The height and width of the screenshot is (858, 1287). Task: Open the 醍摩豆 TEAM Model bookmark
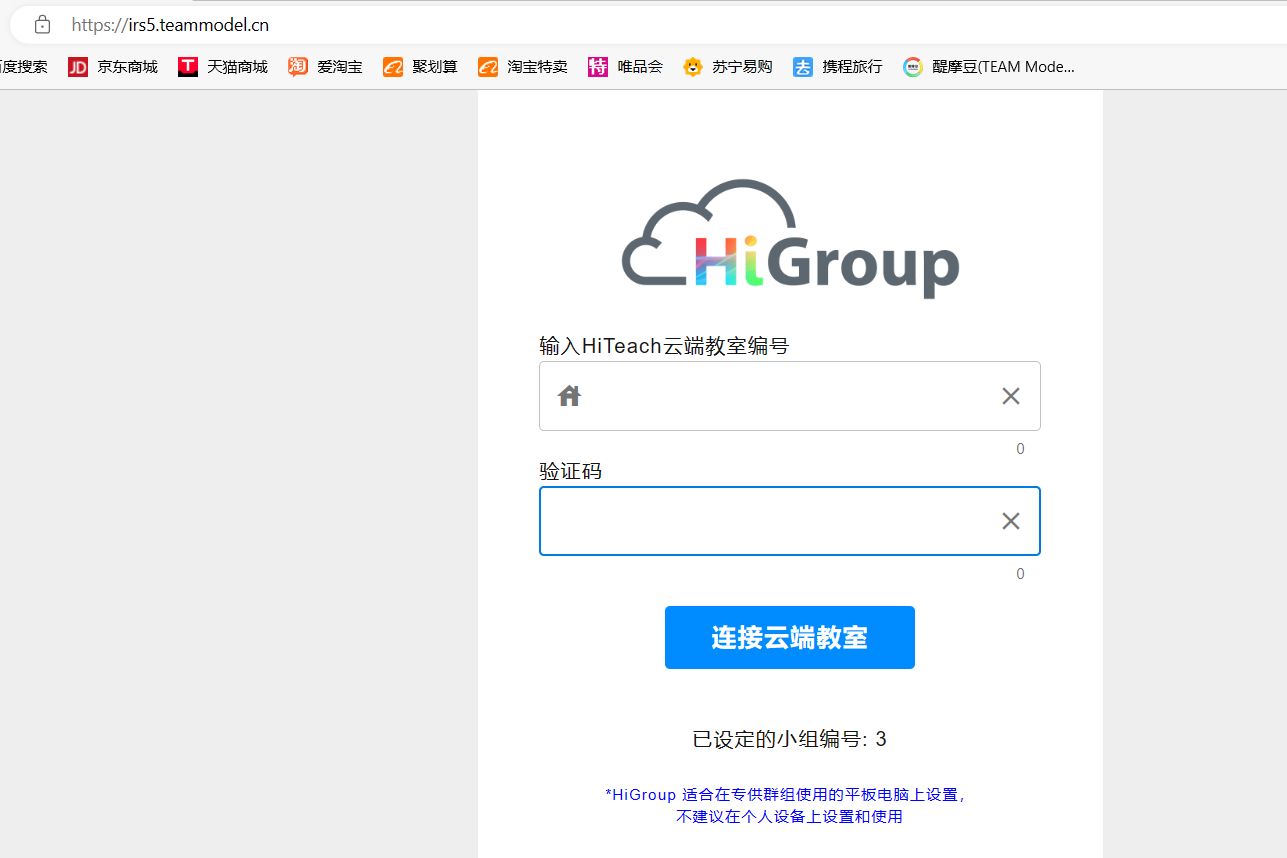[x=989, y=67]
